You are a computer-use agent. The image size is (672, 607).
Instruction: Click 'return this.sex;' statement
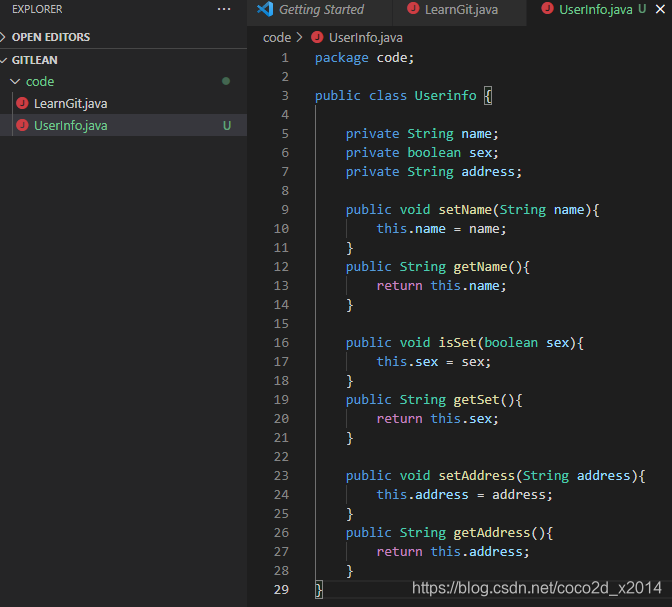click(438, 419)
